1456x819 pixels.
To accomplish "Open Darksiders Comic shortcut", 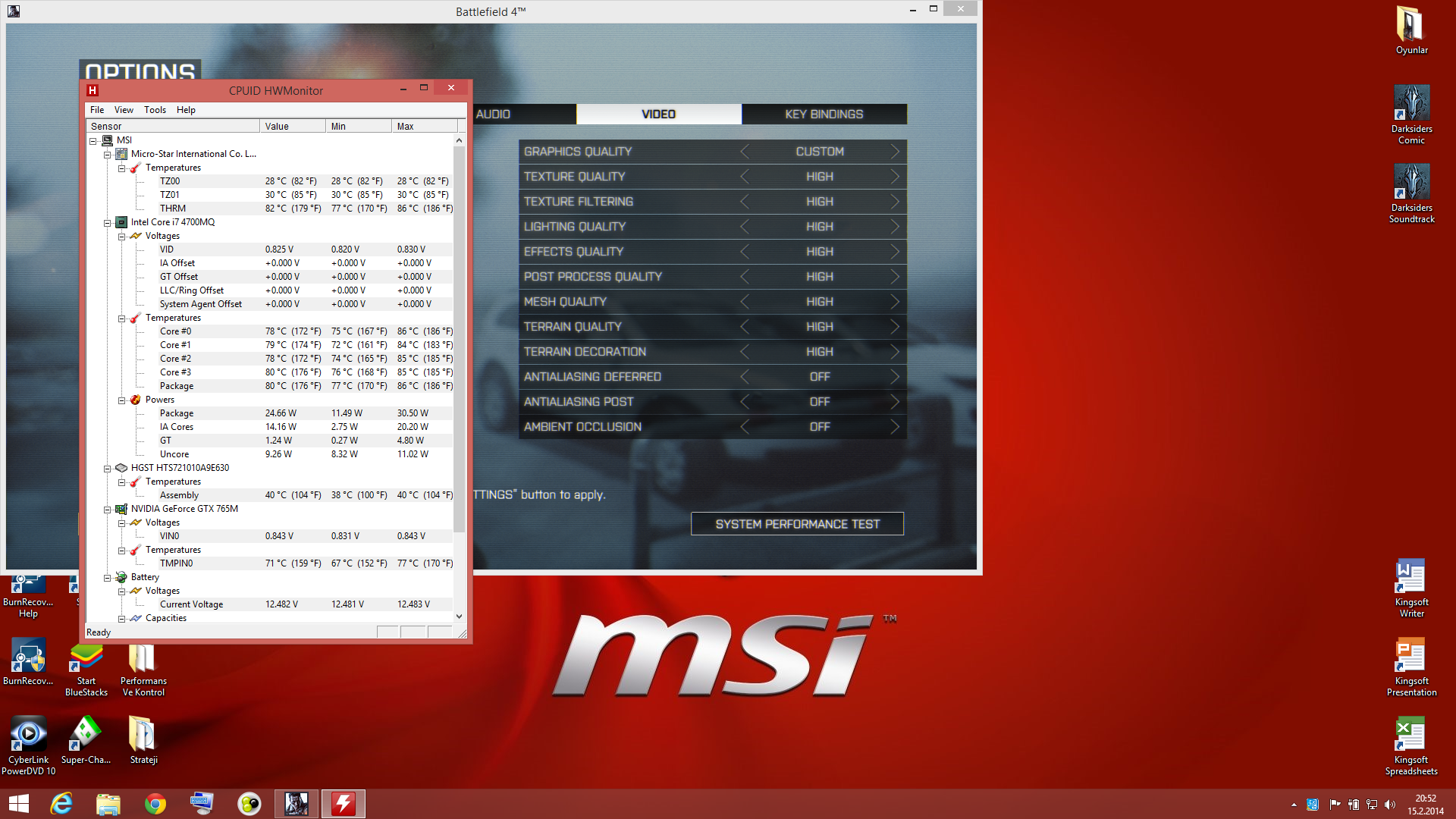I will click(1411, 114).
